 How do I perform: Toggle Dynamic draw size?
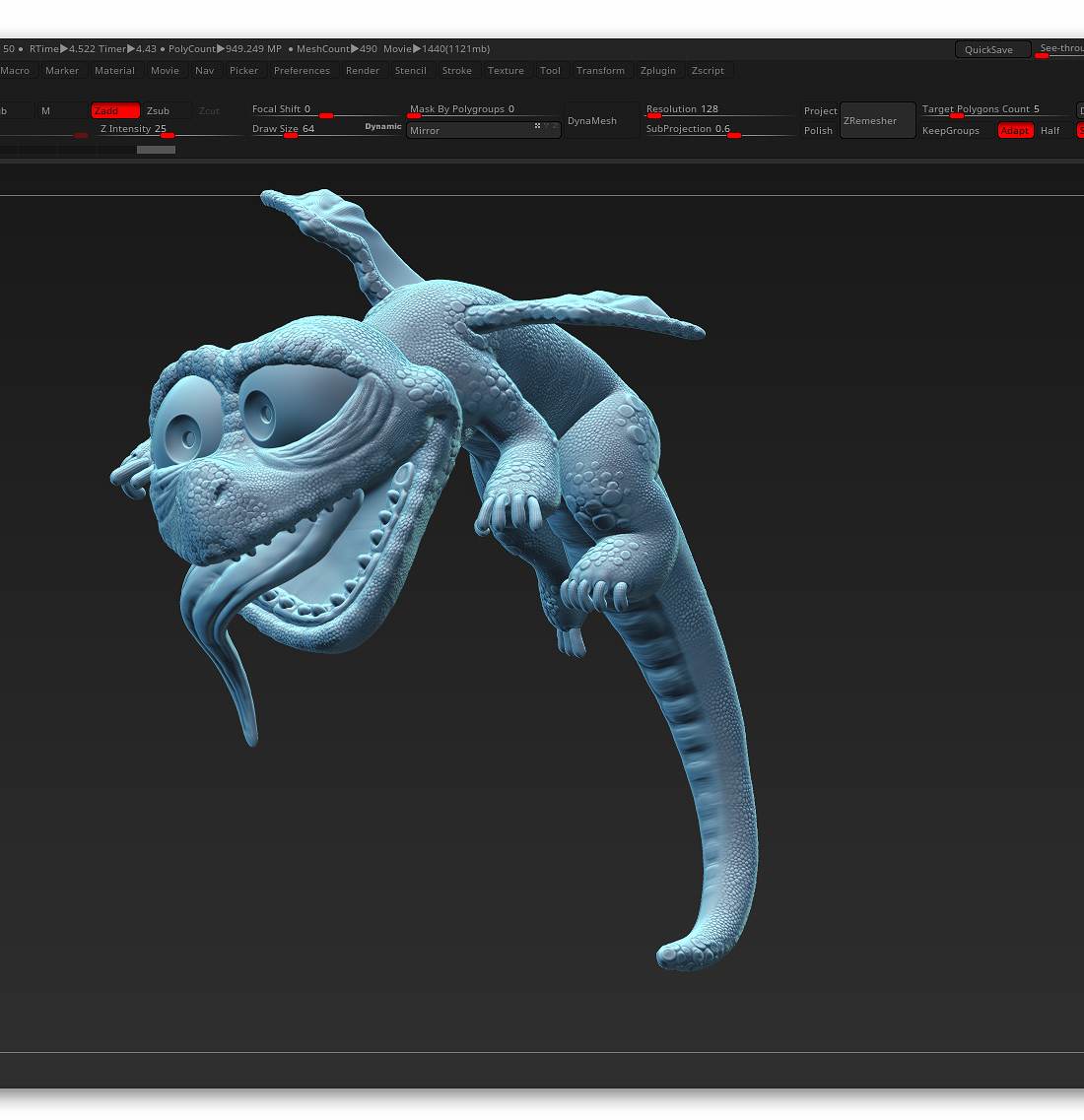pyautogui.click(x=383, y=126)
